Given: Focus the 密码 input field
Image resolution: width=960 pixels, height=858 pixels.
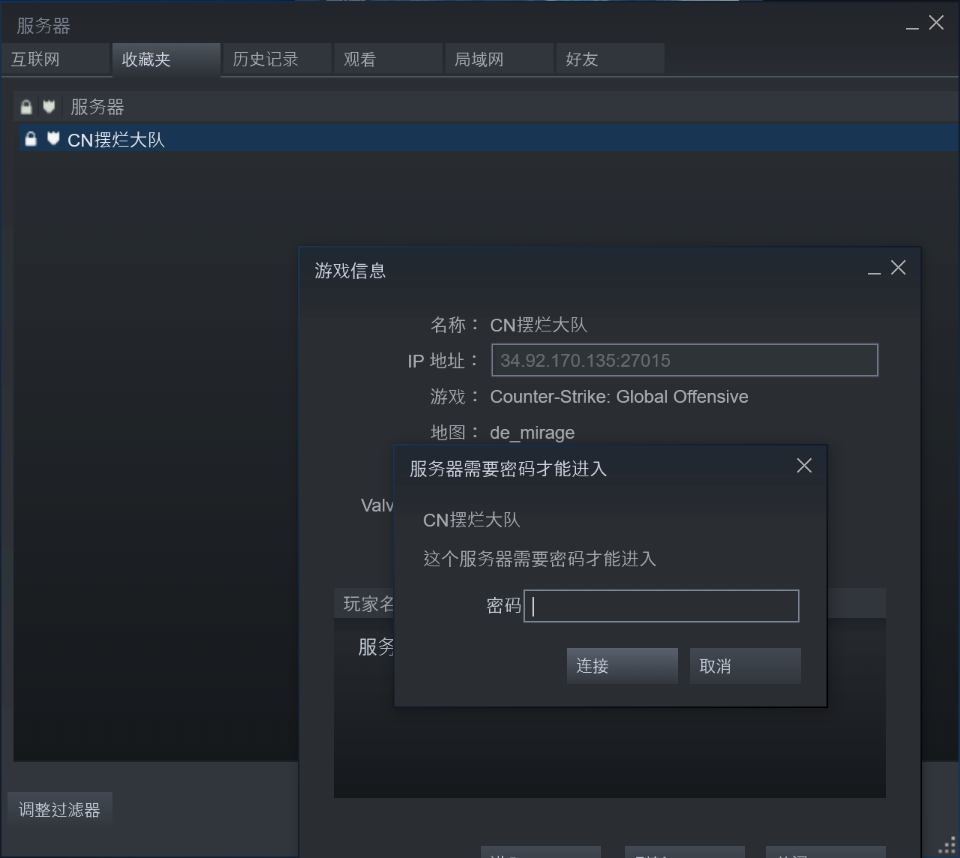Looking at the screenshot, I should click(662, 606).
